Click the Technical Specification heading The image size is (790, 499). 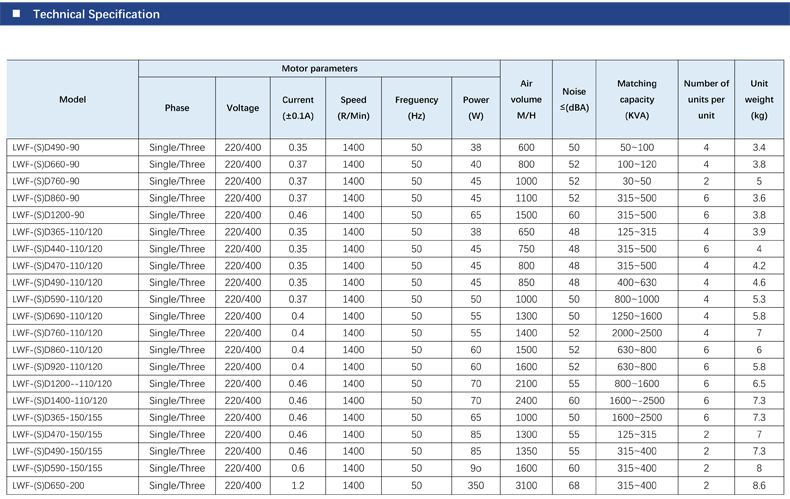click(96, 14)
